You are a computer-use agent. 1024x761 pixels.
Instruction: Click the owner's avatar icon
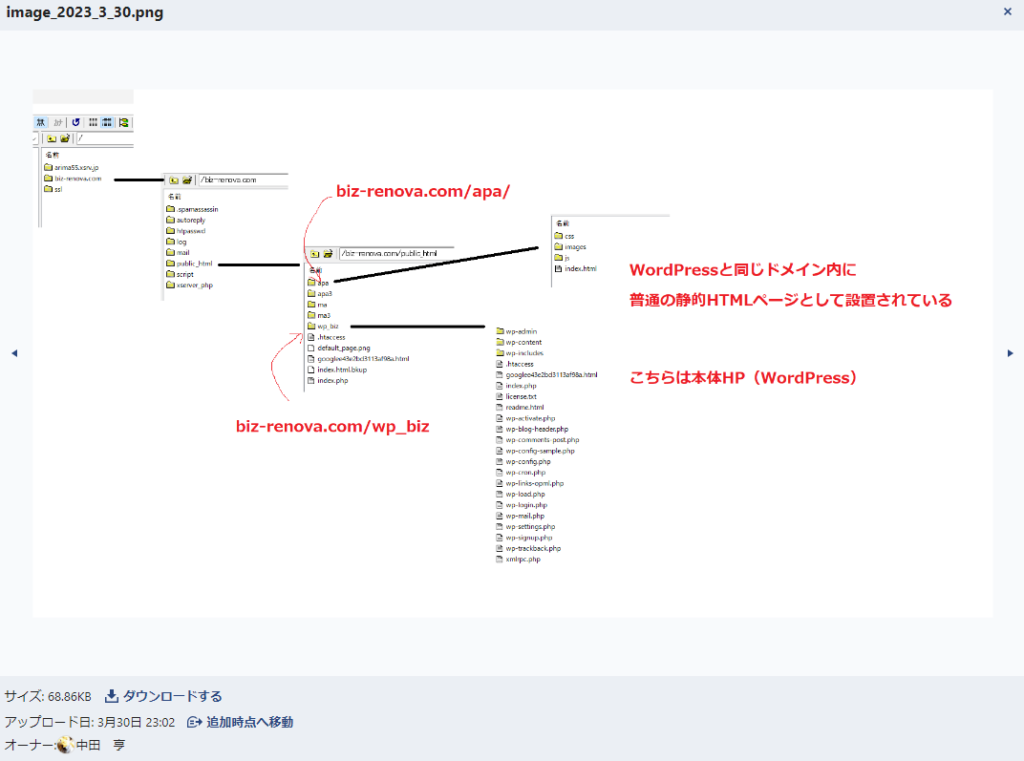65,745
